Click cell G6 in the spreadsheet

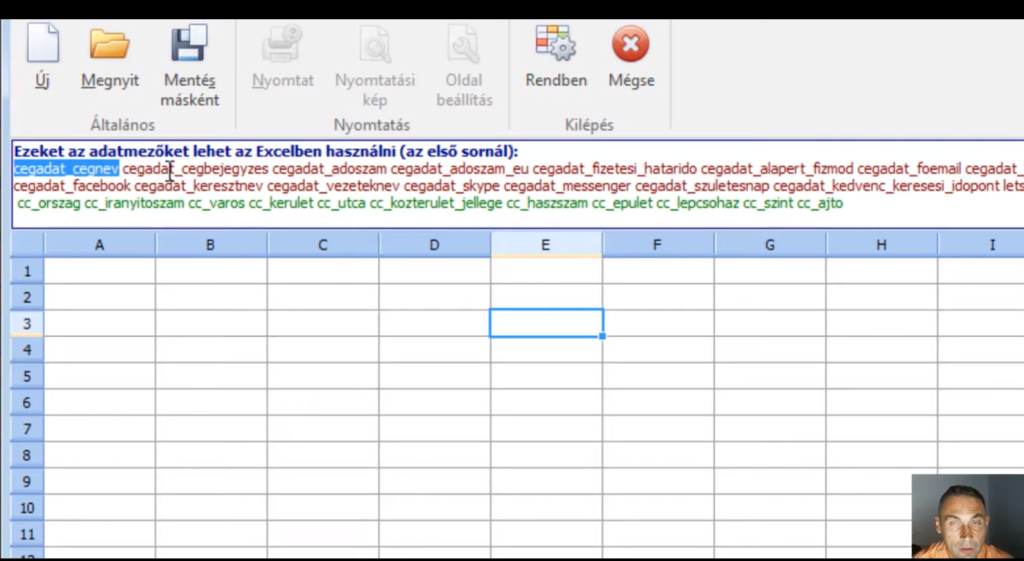(769, 402)
